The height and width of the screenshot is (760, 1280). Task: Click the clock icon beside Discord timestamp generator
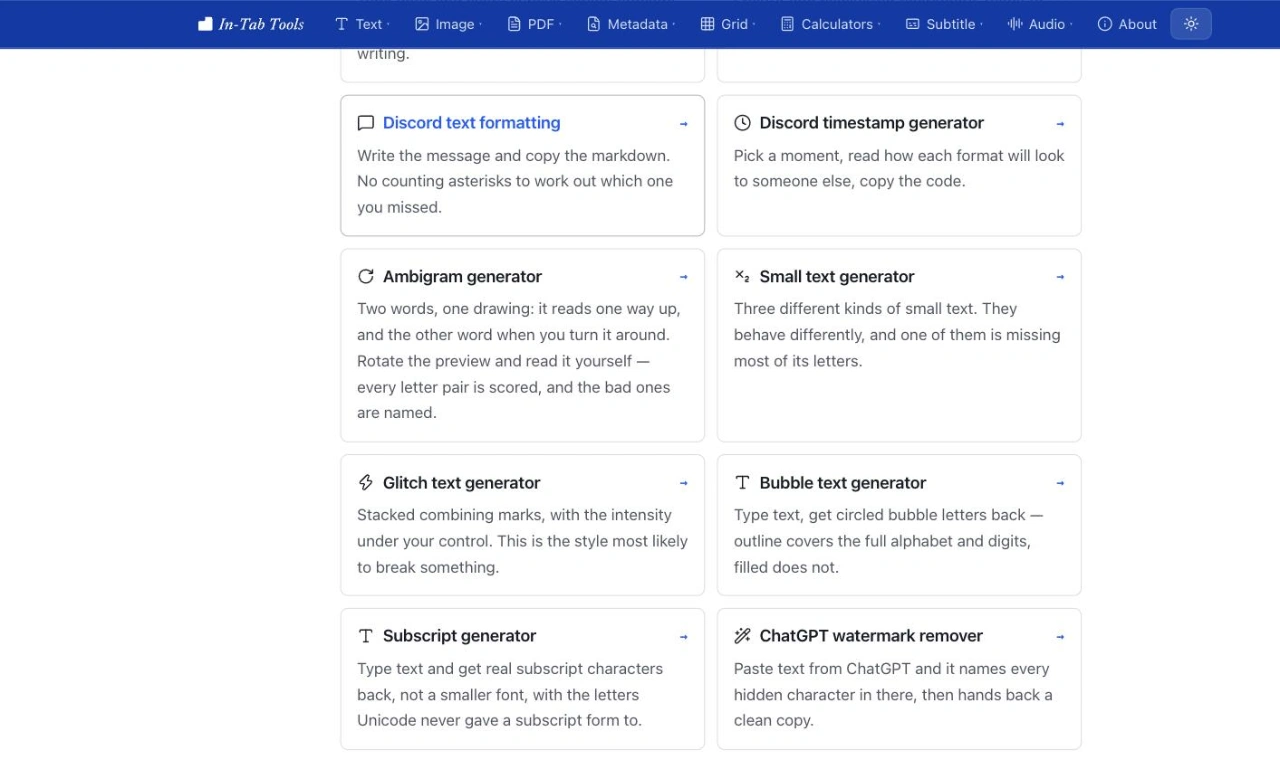(742, 123)
